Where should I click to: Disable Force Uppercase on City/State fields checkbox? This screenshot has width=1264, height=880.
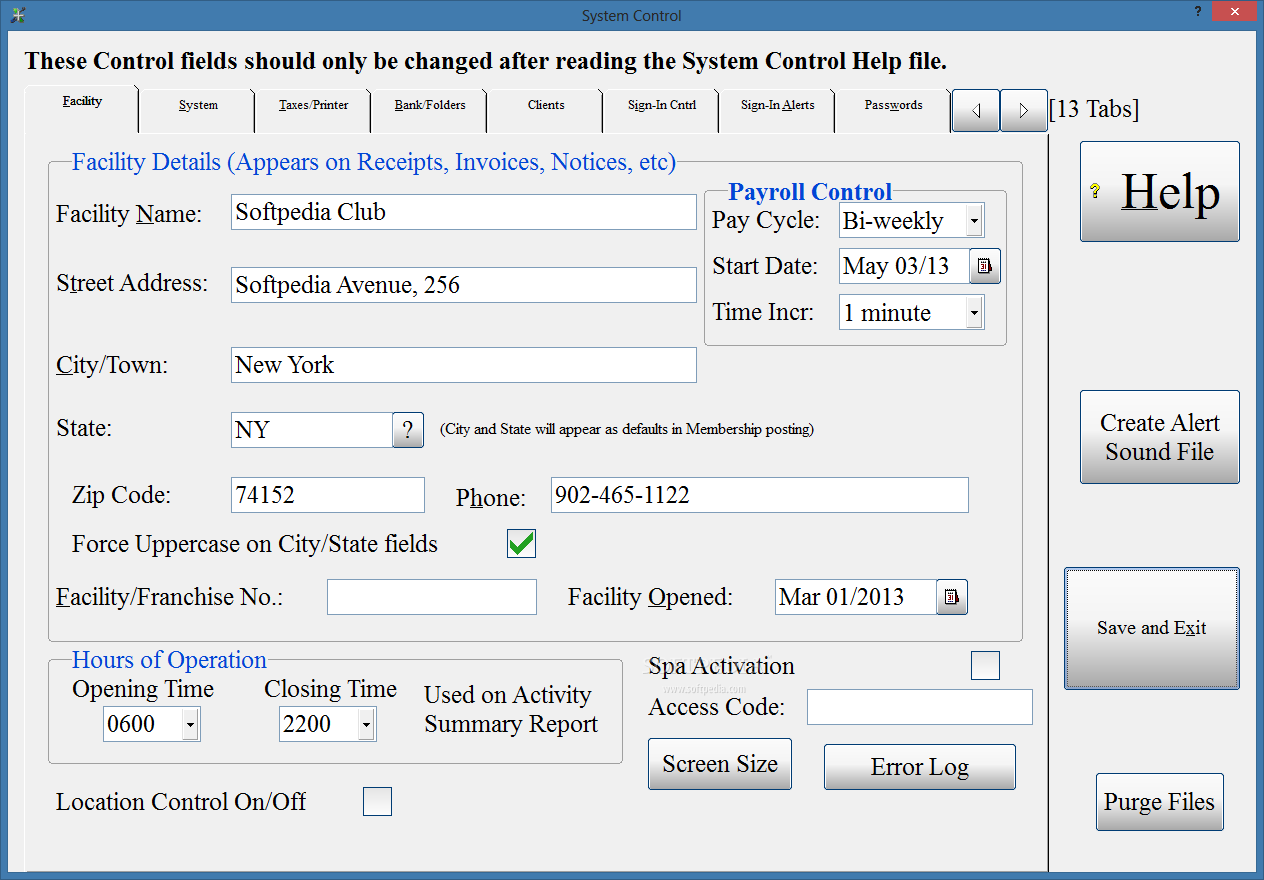pos(521,544)
